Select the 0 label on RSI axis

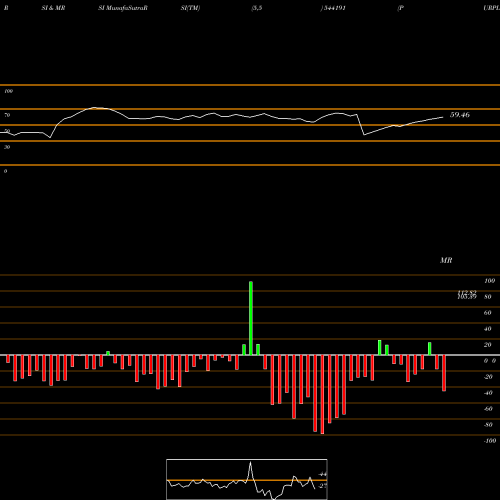tap(5, 171)
